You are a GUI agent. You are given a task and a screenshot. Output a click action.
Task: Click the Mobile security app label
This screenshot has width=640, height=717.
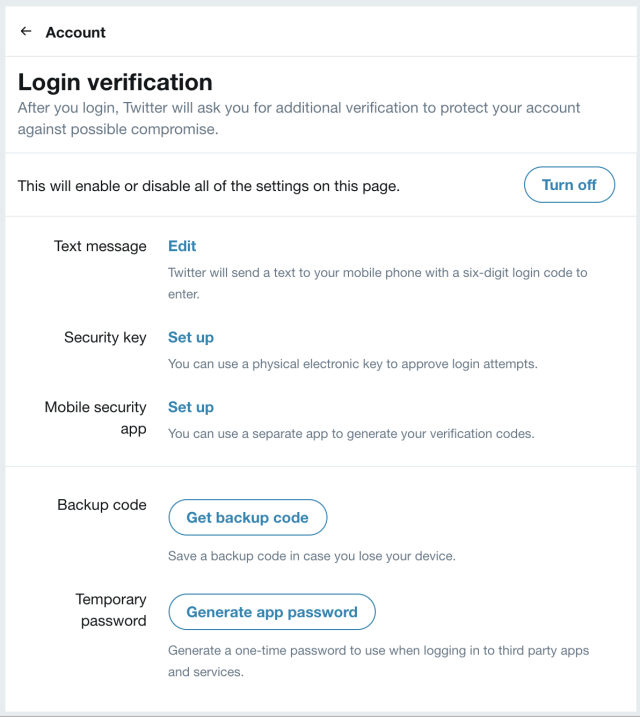coord(96,418)
